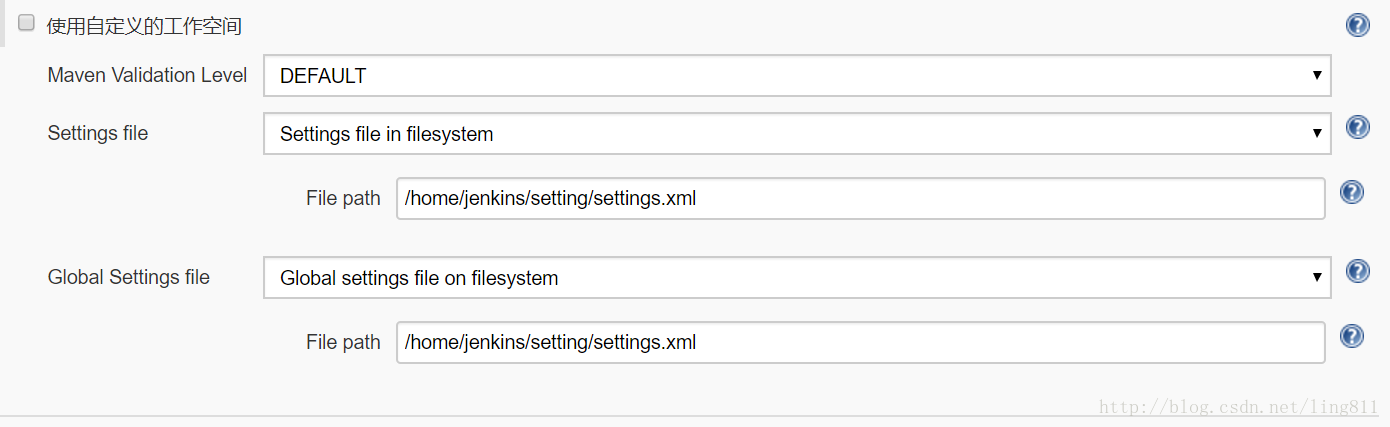1390x427 pixels.
Task: Click the 'Settings file in filesystem' selection
Action: click(x=386, y=134)
